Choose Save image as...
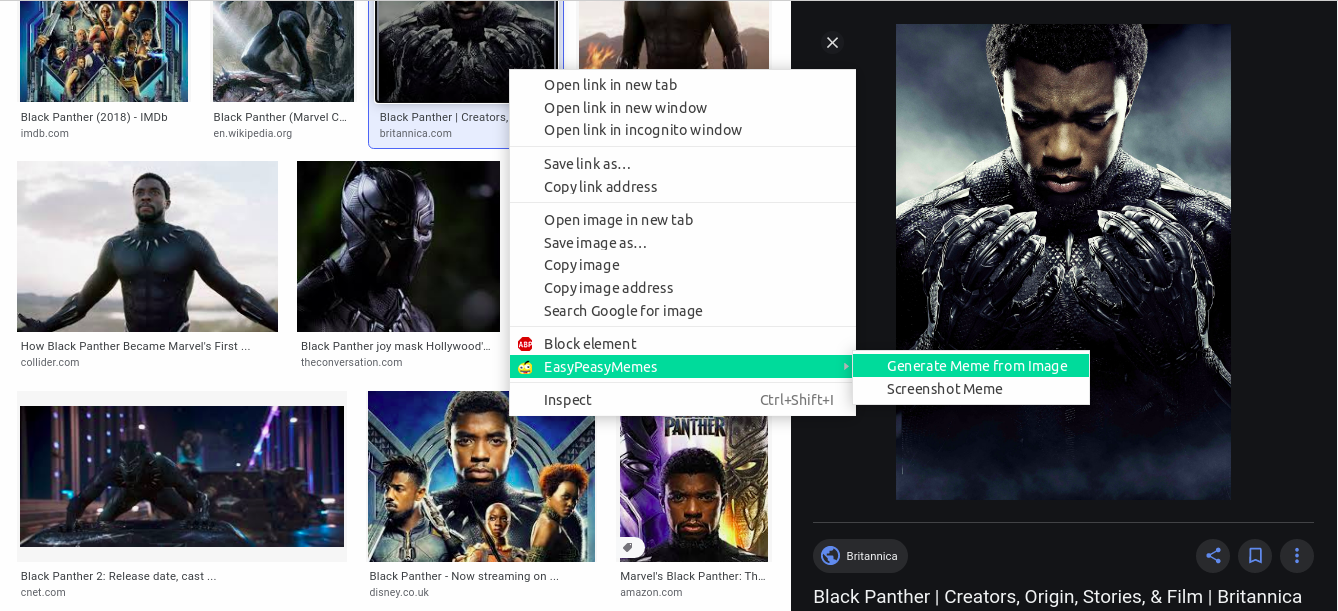The height and width of the screenshot is (611, 1338). (683, 243)
